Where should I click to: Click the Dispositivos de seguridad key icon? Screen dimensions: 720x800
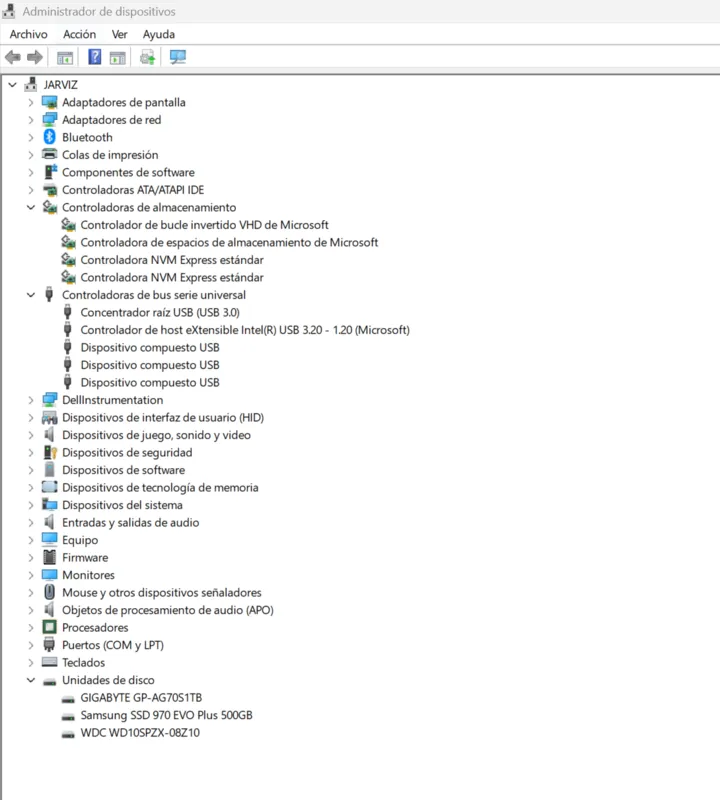tap(50, 452)
